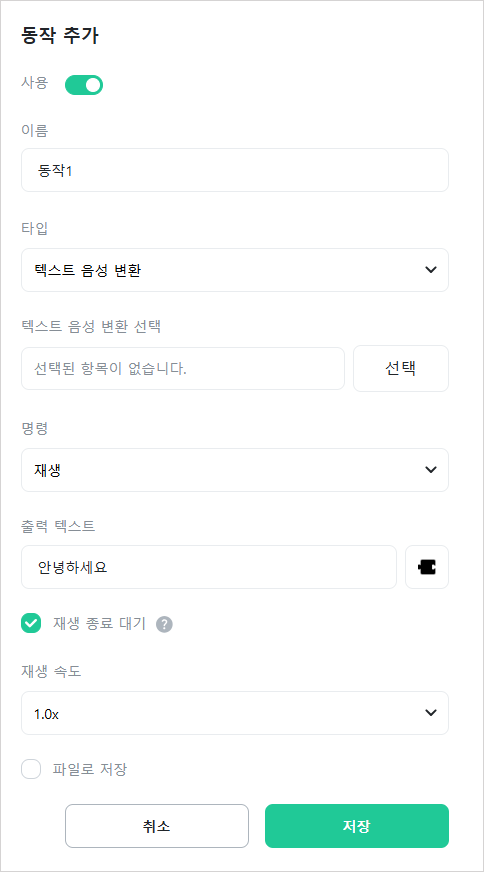Click the chevron arrow in 명령 dropdown
This screenshot has height=872, width=484.
pyautogui.click(x=430, y=469)
